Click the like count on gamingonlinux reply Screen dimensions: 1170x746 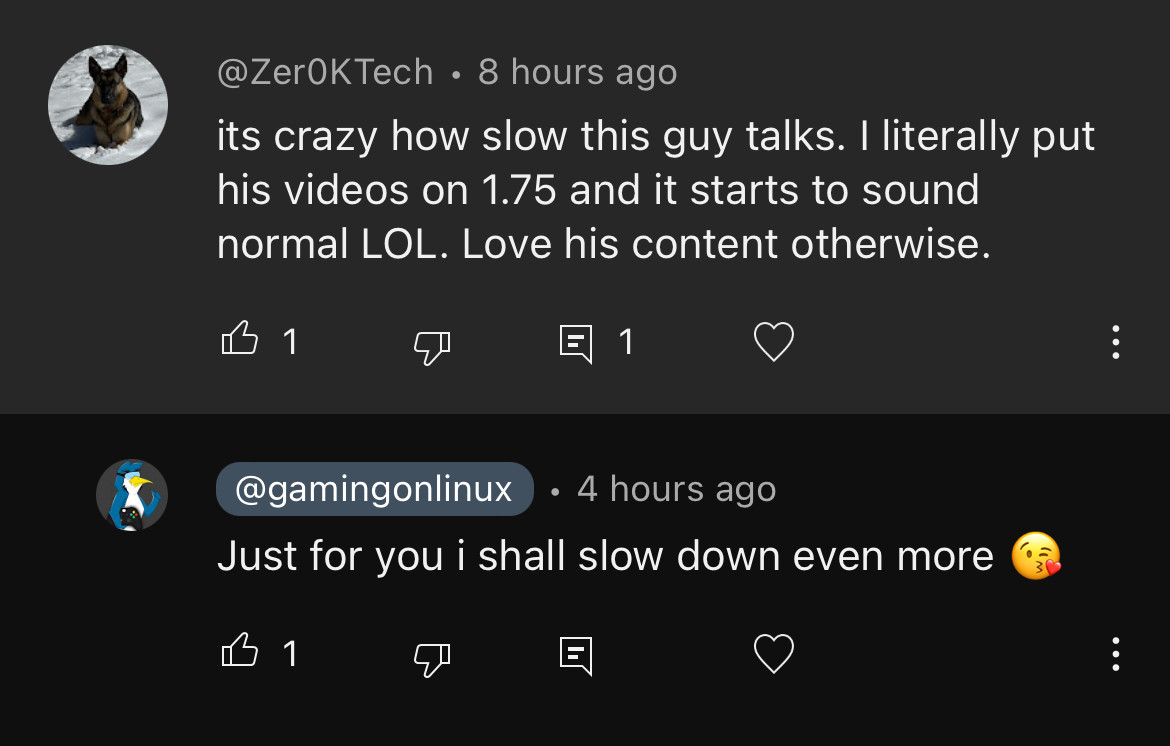click(x=290, y=654)
